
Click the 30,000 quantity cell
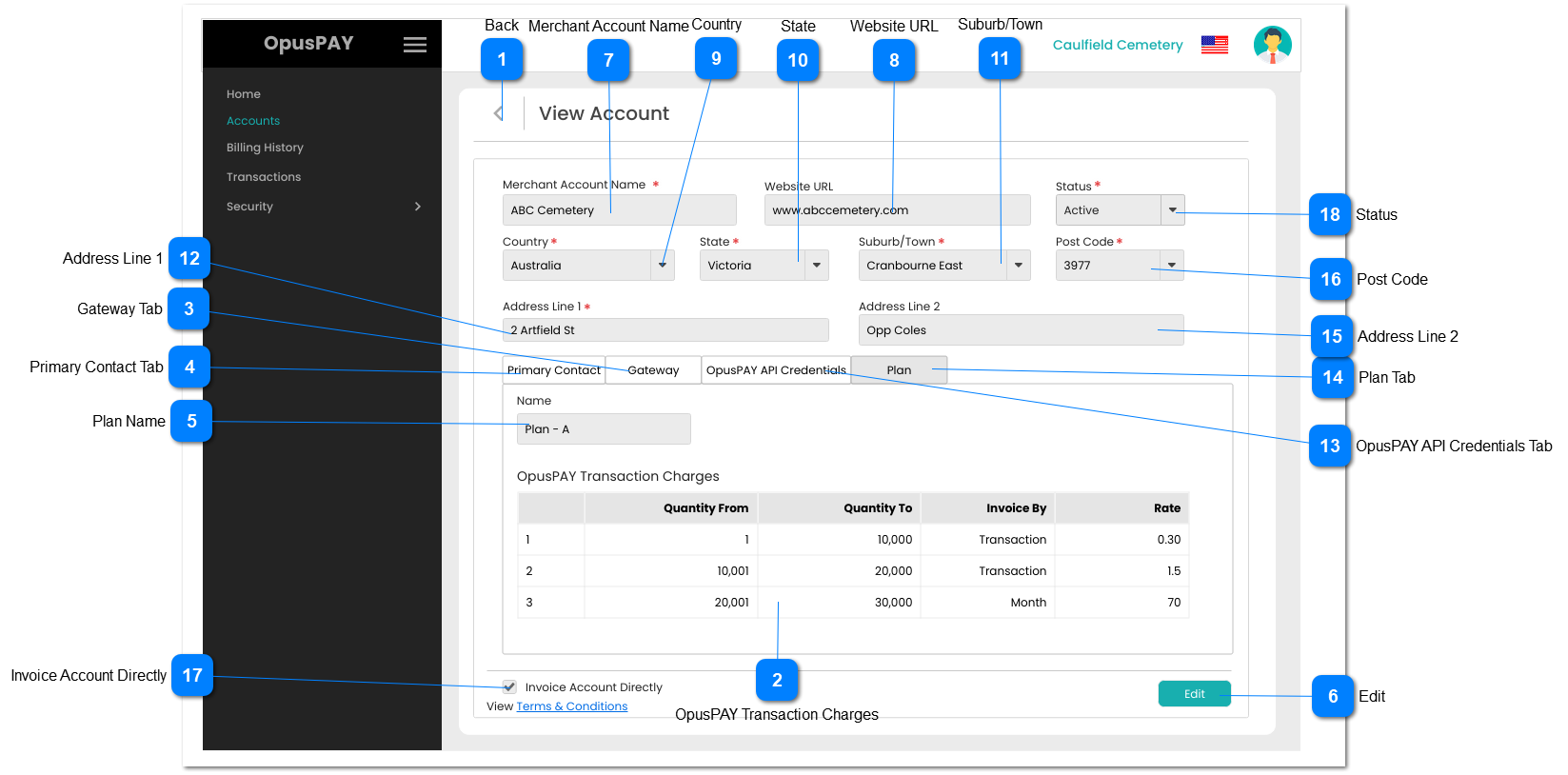[840, 602]
